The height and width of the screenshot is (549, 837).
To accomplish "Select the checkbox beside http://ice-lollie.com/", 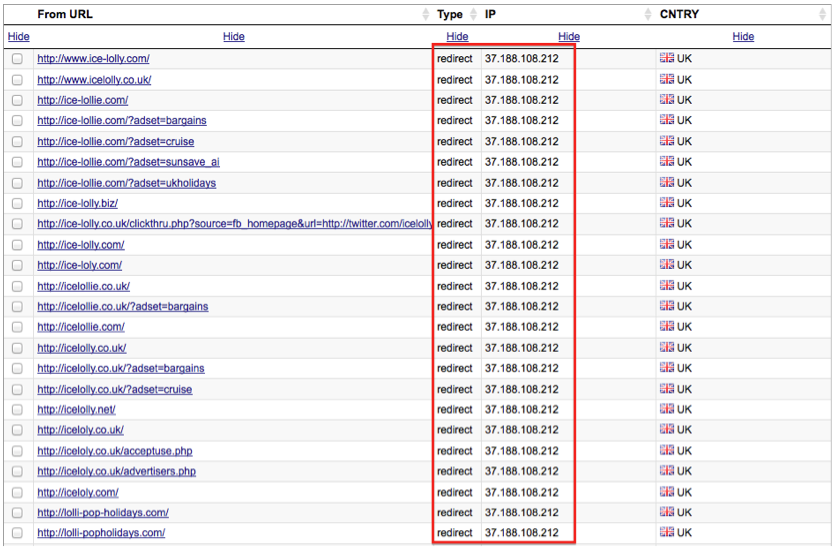I will pyautogui.click(x=18, y=100).
